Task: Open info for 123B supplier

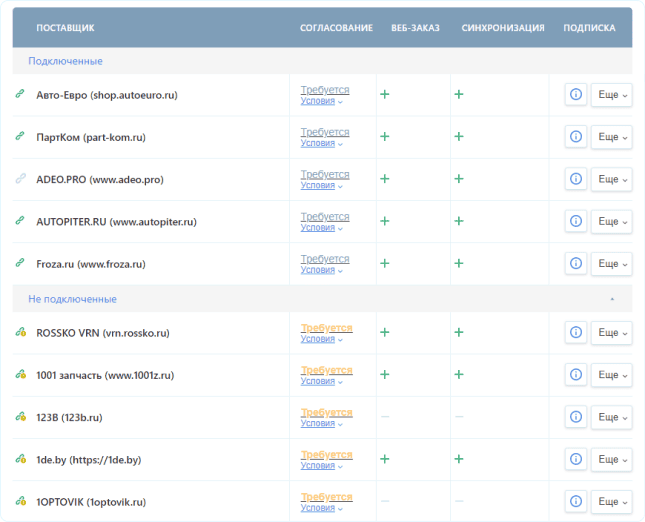Action: (x=575, y=417)
